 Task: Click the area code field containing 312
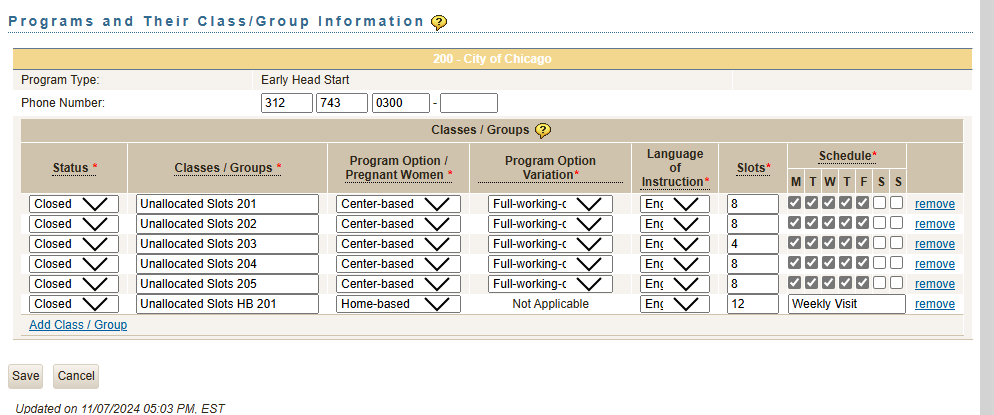pyautogui.click(x=287, y=103)
